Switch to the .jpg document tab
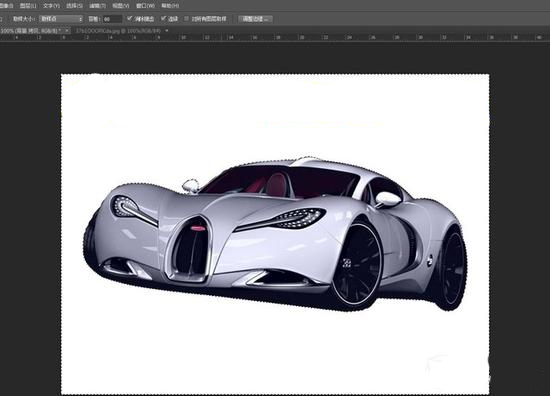Image resolution: width=550 pixels, height=396 pixels. pos(118,31)
